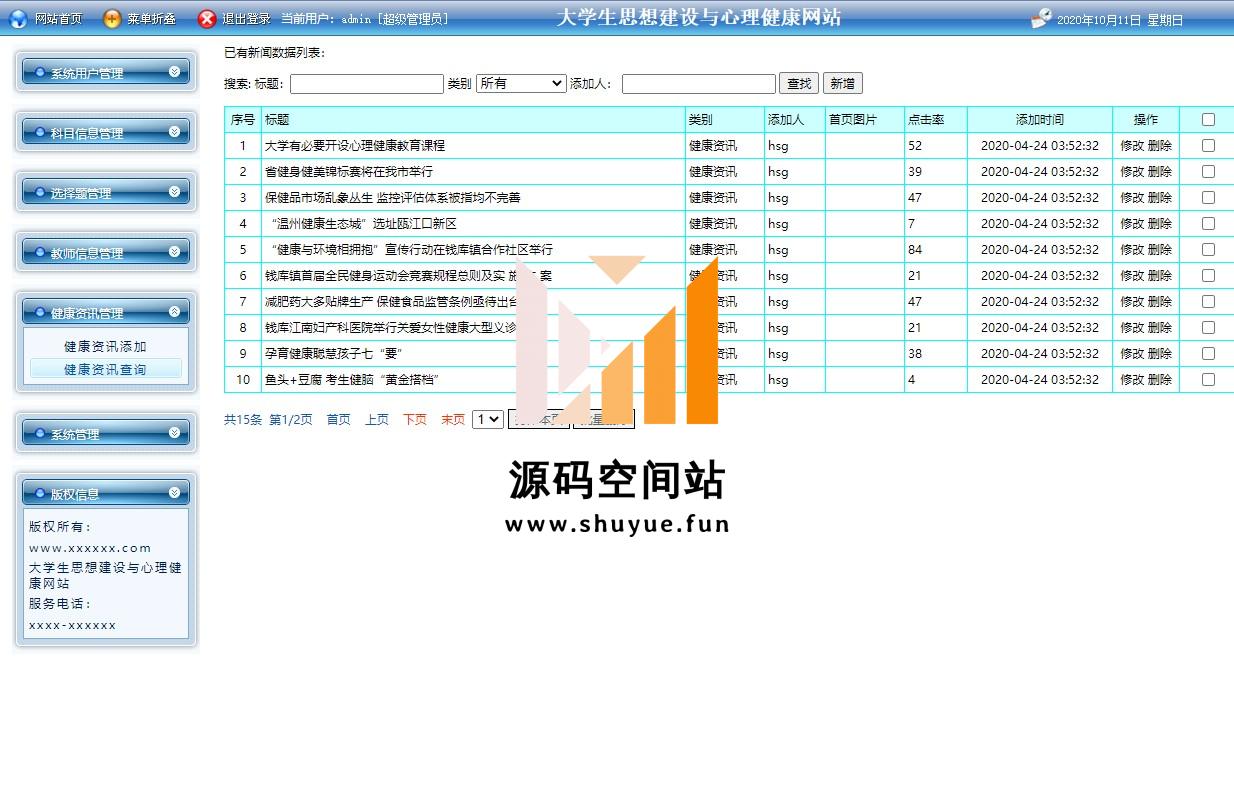Click the red 退出登录 logout icon
Screen dimensions: 1234x795
207,18
